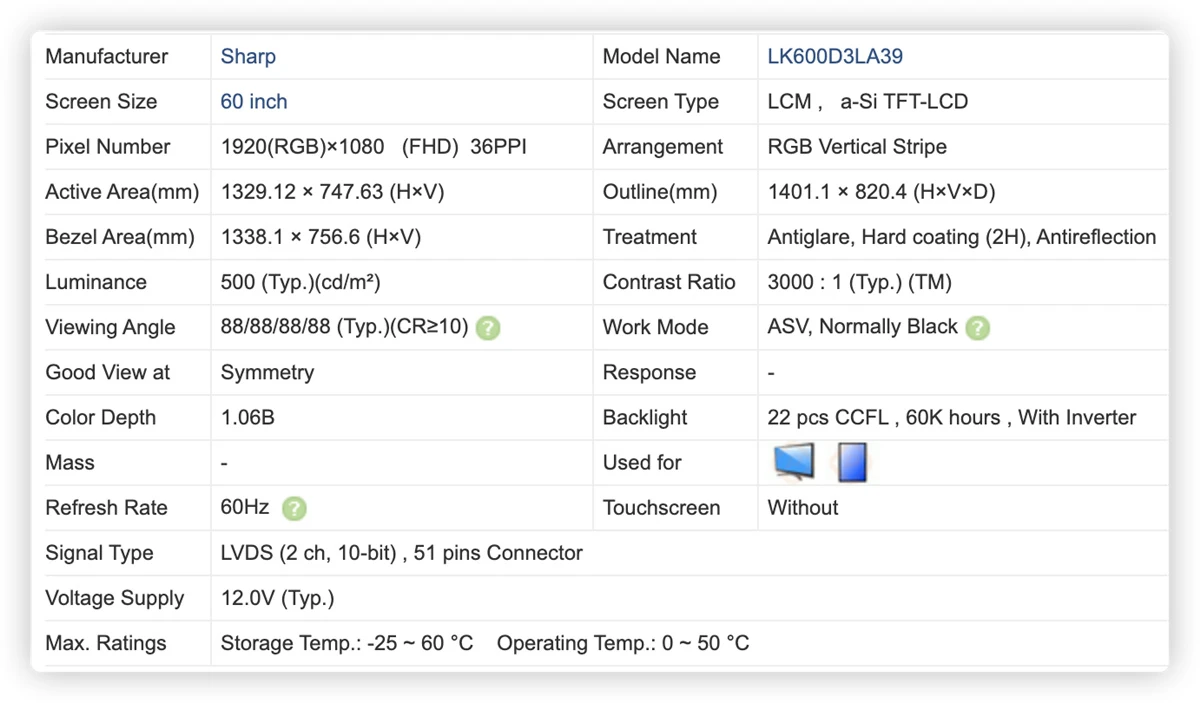Open the Work Mode help question icon
Viewport: 1200px width, 703px height.
tap(978, 328)
